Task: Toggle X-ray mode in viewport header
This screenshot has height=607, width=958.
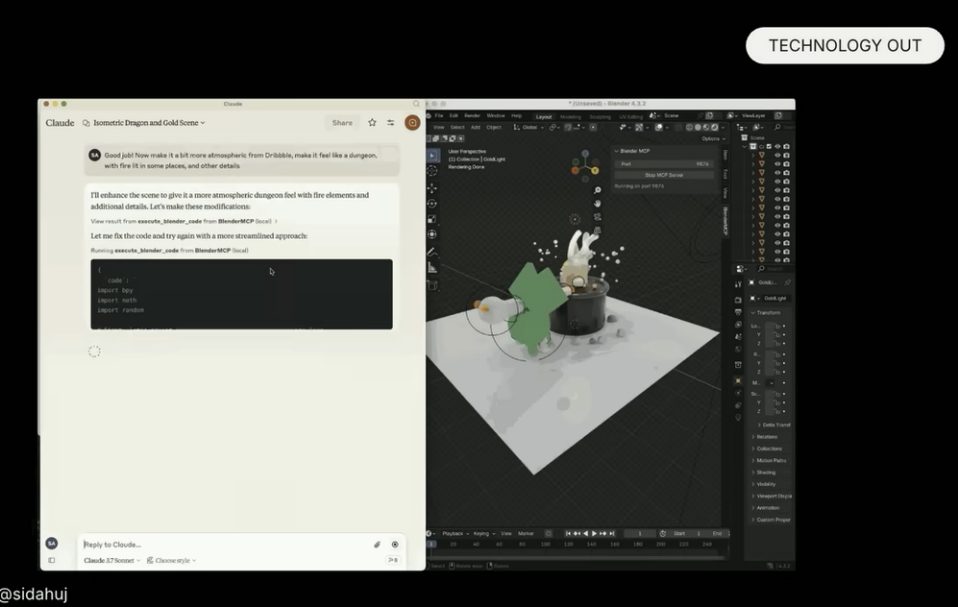Action: click(678, 128)
